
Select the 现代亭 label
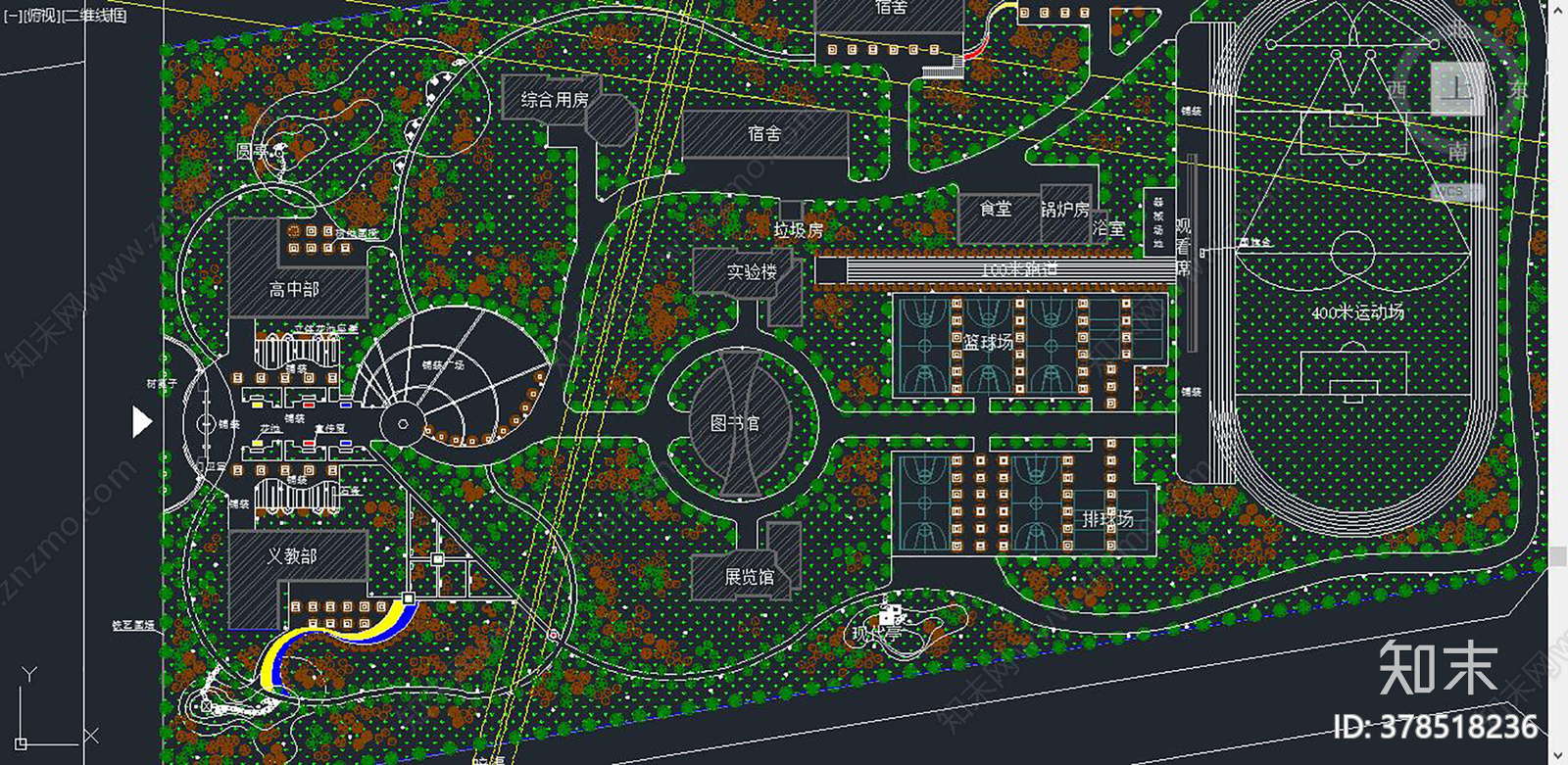pos(875,635)
